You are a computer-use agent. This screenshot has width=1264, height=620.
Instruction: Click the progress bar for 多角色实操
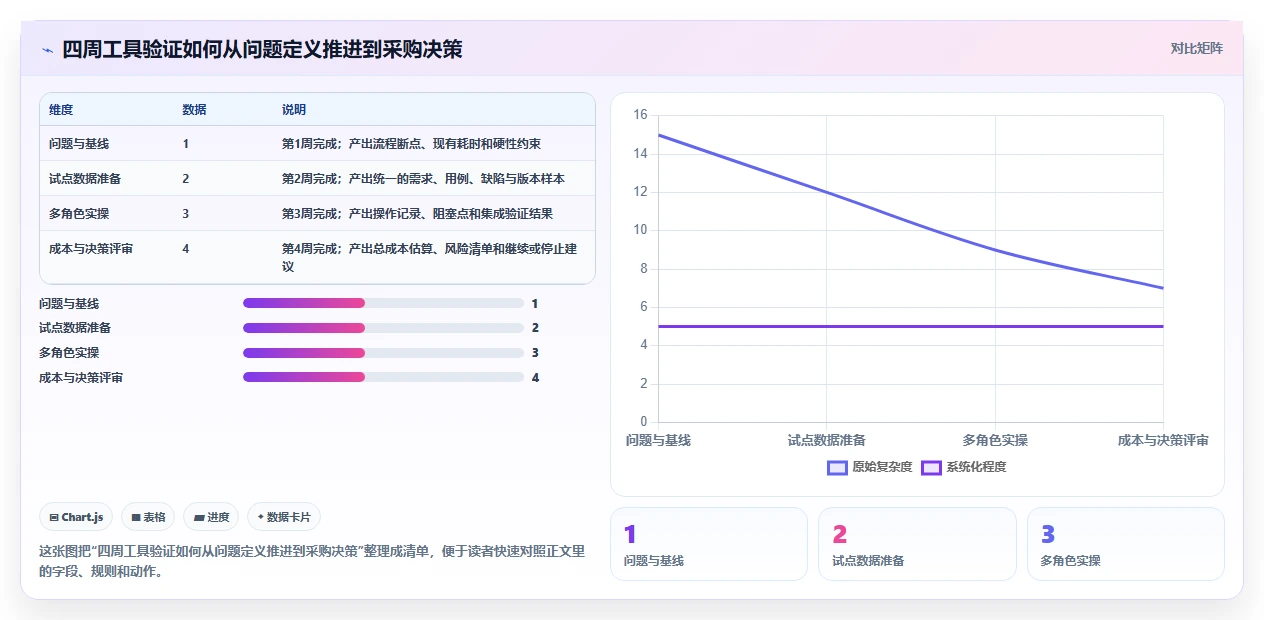pos(383,353)
